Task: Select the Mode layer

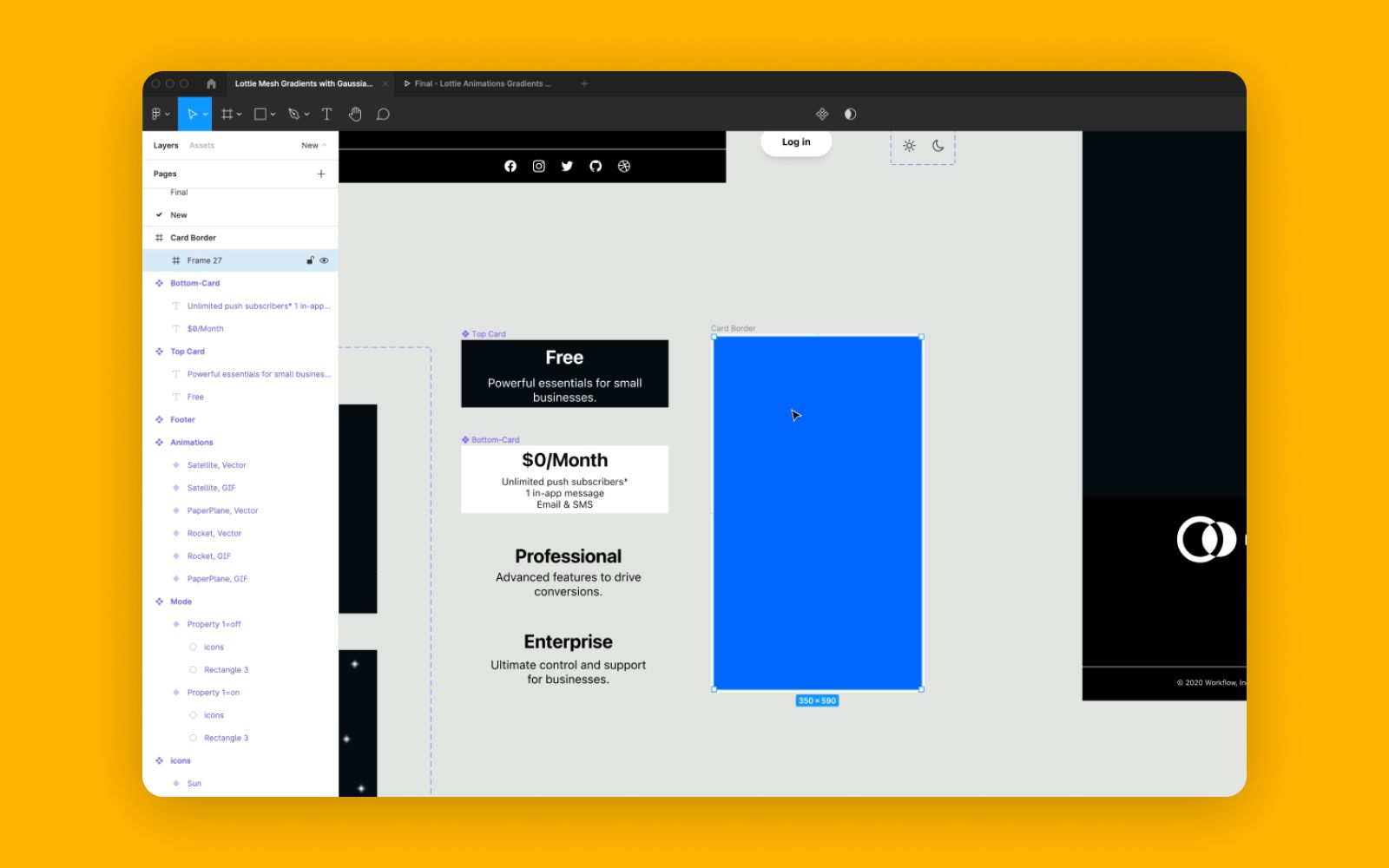Action: click(181, 602)
